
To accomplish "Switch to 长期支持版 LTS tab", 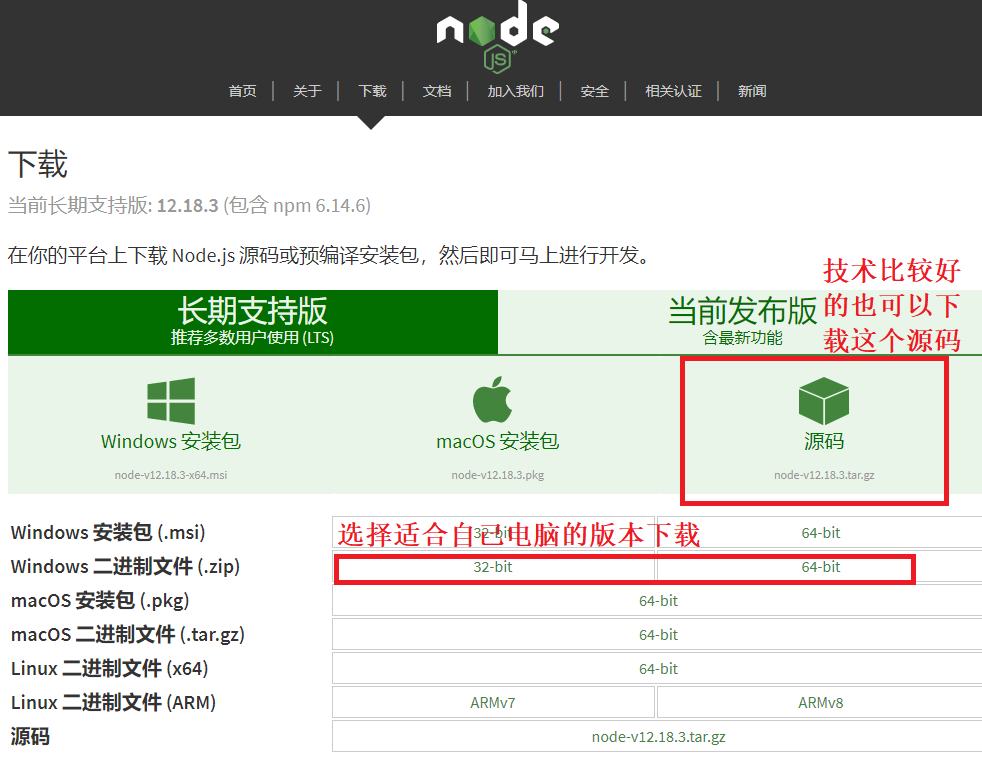I will [x=252, y=322].
